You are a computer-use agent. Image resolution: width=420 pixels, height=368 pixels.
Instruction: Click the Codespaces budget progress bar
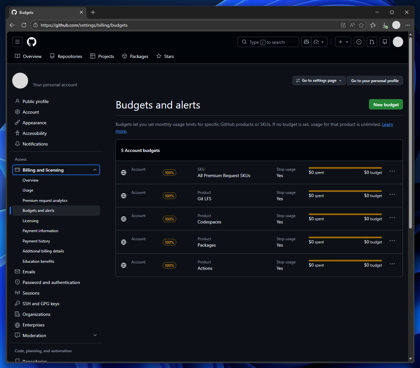[345, 214]
